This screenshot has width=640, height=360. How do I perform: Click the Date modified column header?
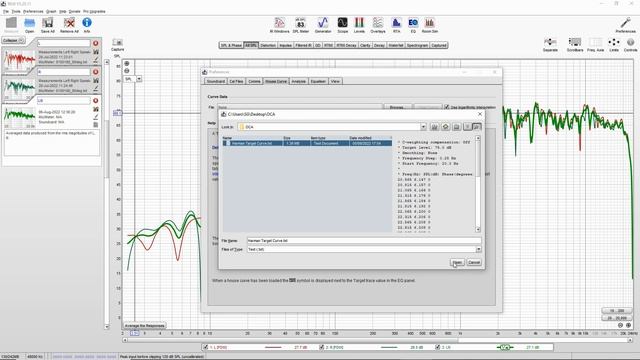(370, 138)
